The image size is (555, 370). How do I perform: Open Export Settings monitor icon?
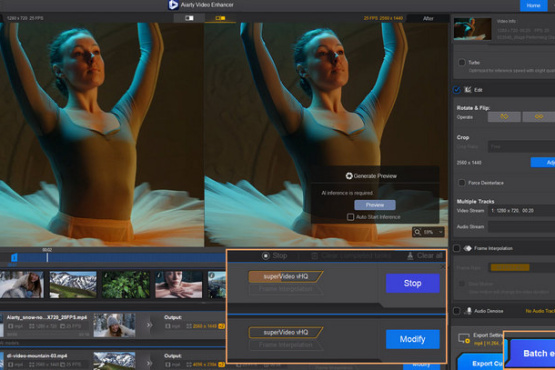coord(464,338)
